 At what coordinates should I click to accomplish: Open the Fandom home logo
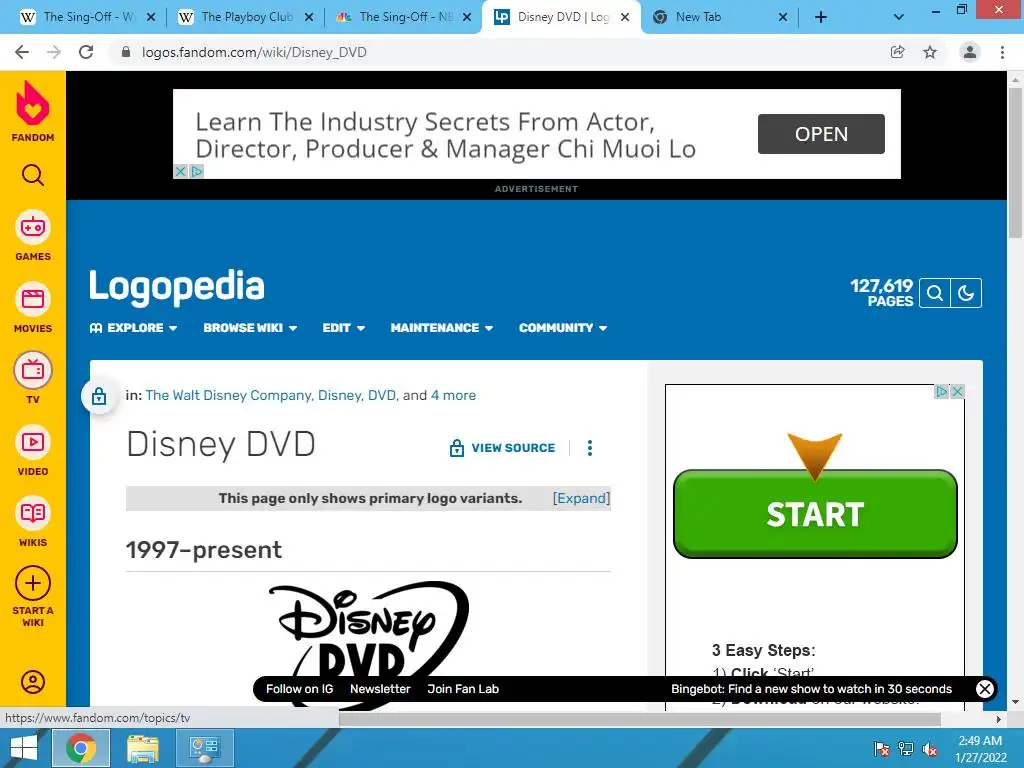pos(33,111)
